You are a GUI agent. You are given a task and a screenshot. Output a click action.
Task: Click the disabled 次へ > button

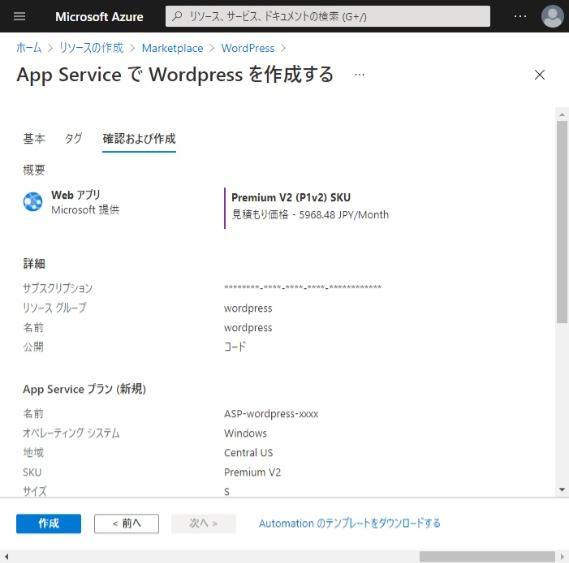tap(203, 523)
